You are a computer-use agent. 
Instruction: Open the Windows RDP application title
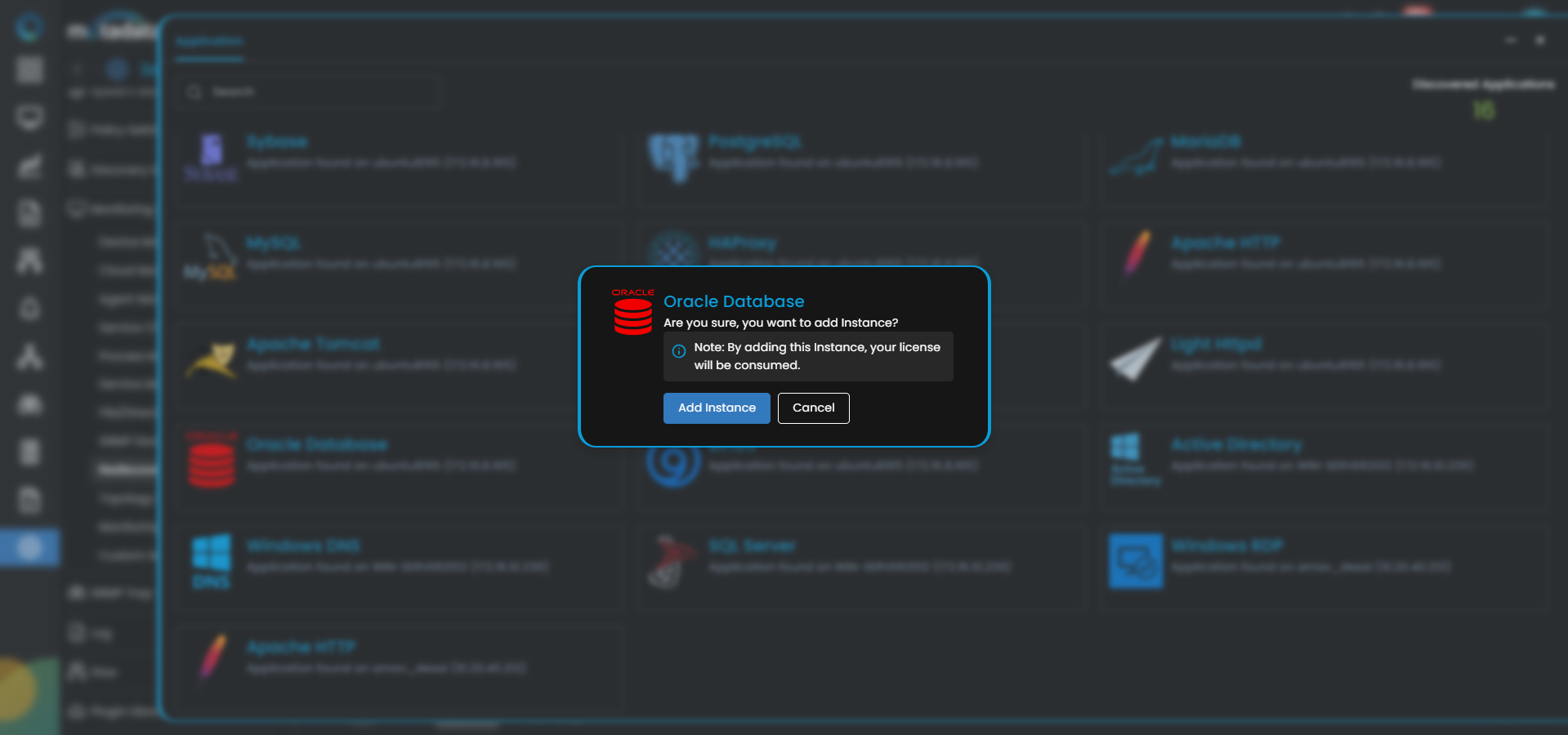(1227, 546)
